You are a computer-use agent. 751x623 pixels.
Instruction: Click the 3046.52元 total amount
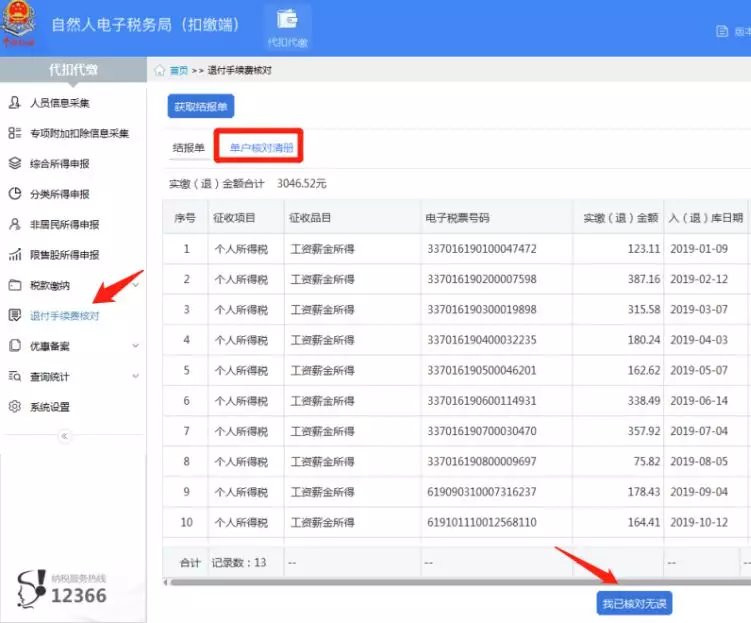coord(301,183)
